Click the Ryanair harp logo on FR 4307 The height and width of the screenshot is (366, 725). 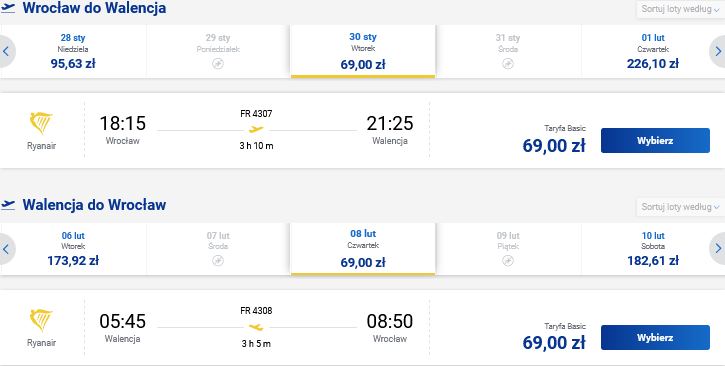[41, 123]
